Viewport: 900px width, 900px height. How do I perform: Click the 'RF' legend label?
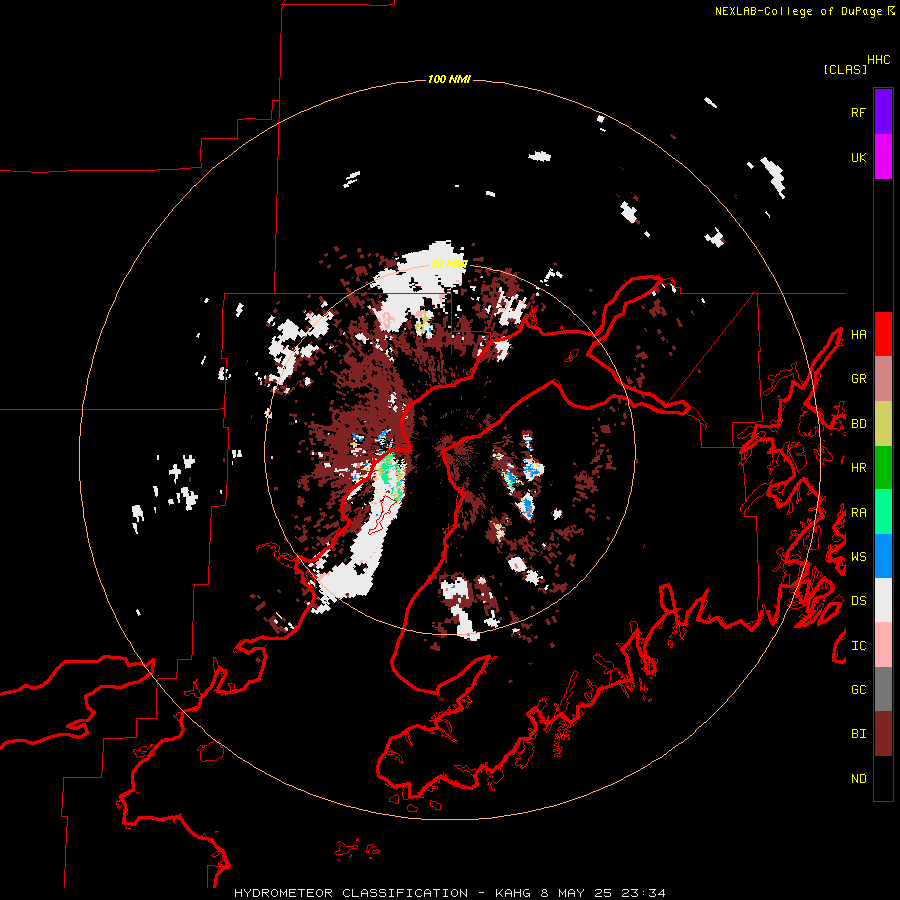(858, 112)
